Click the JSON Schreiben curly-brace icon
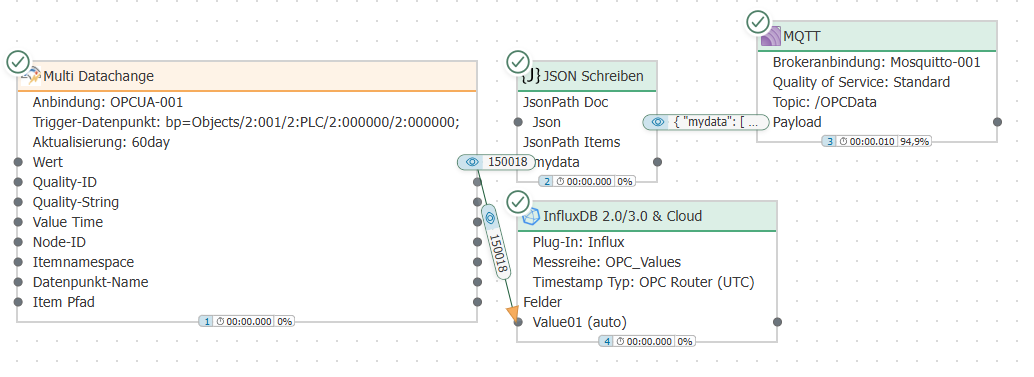Image resolution: width=1034 pixels, height=377 pixels. tap(531, 76)
